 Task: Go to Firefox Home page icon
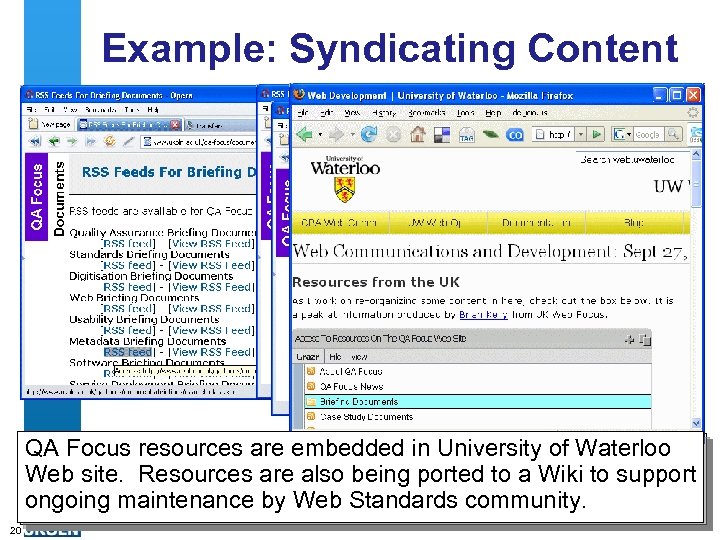pos(417,135)
